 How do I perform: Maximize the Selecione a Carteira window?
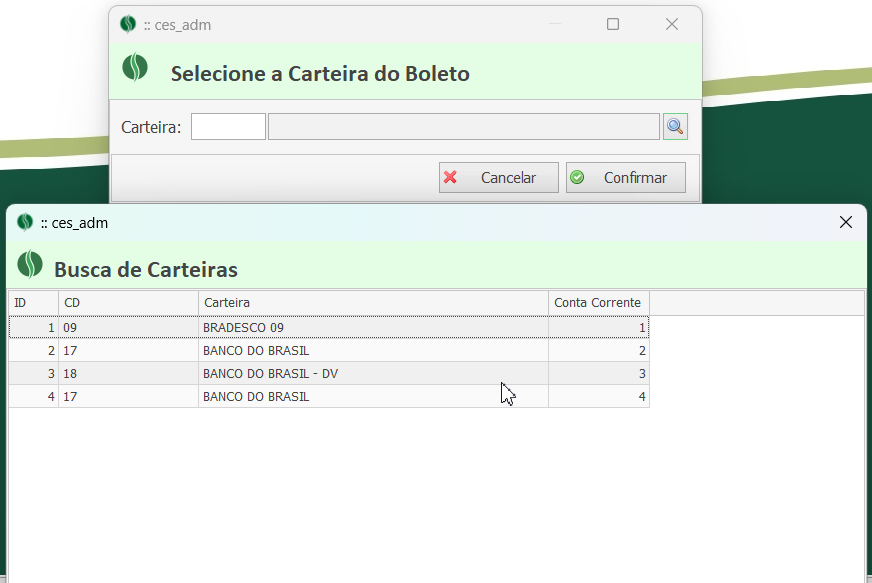pos(612,24)
